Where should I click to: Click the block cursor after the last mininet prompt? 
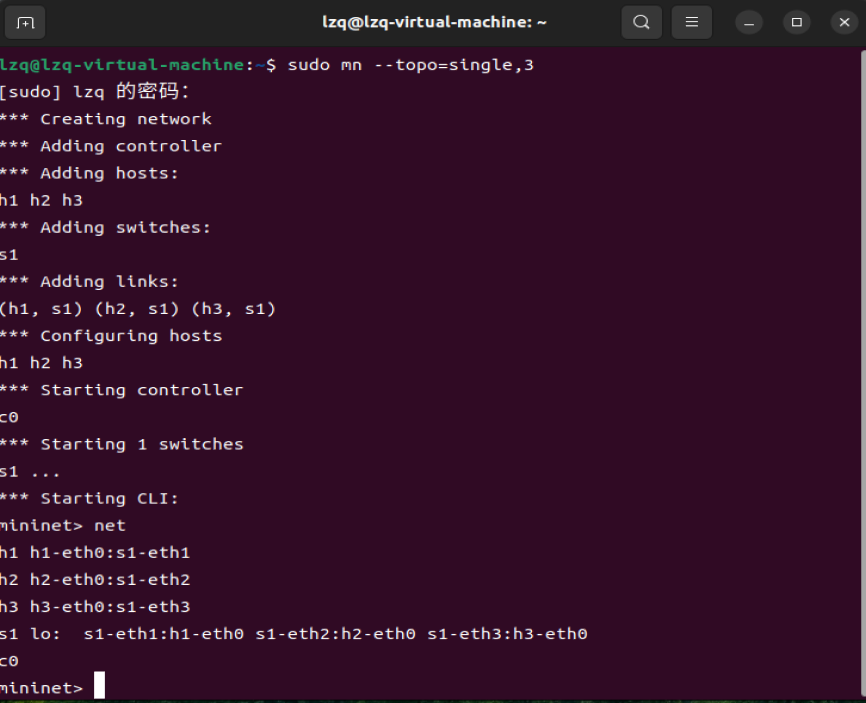[x=99, y=685]
